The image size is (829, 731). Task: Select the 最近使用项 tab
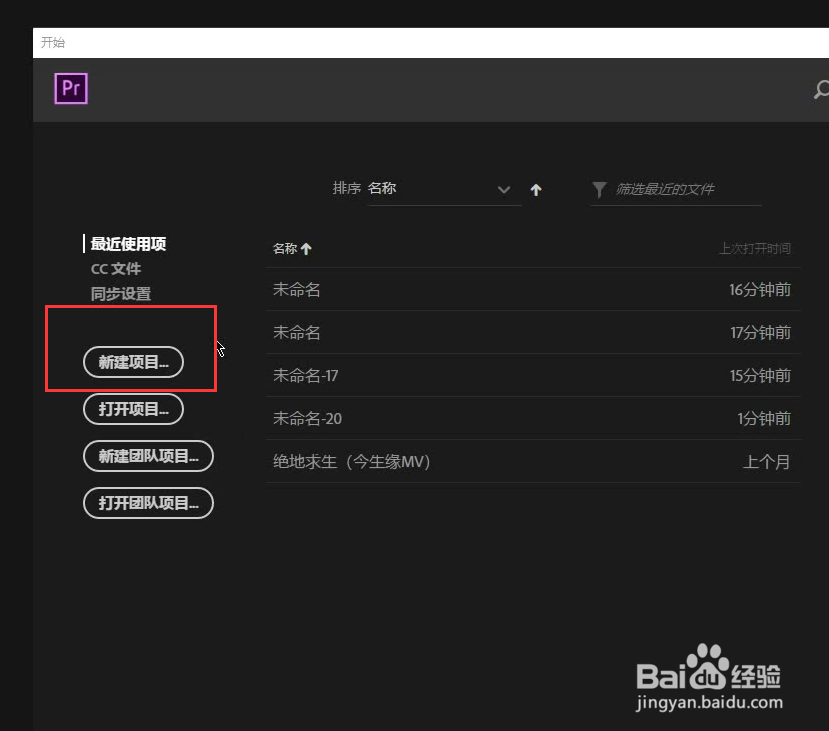(128, 244)
